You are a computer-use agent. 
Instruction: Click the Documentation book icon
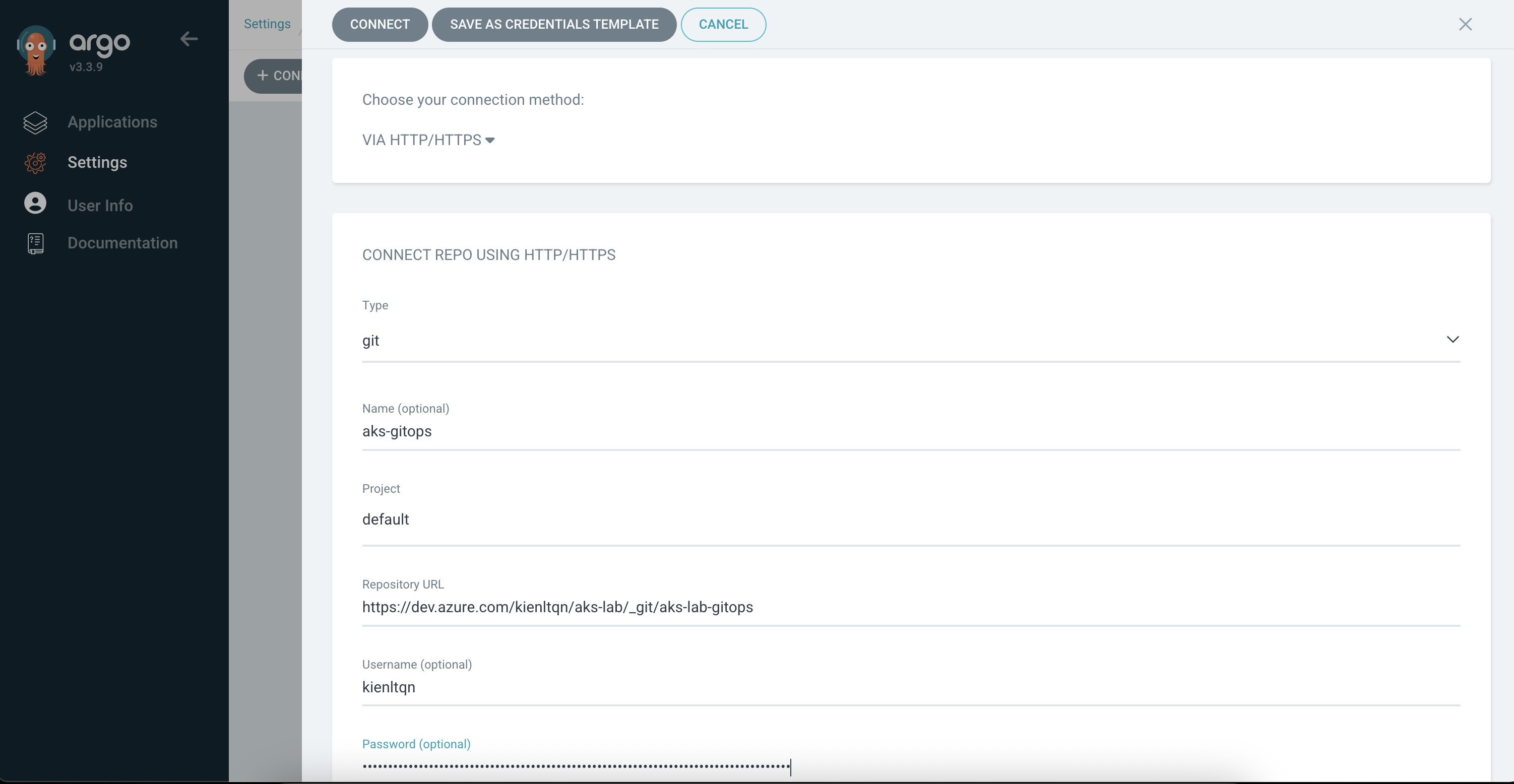click(x=35, y=243)
